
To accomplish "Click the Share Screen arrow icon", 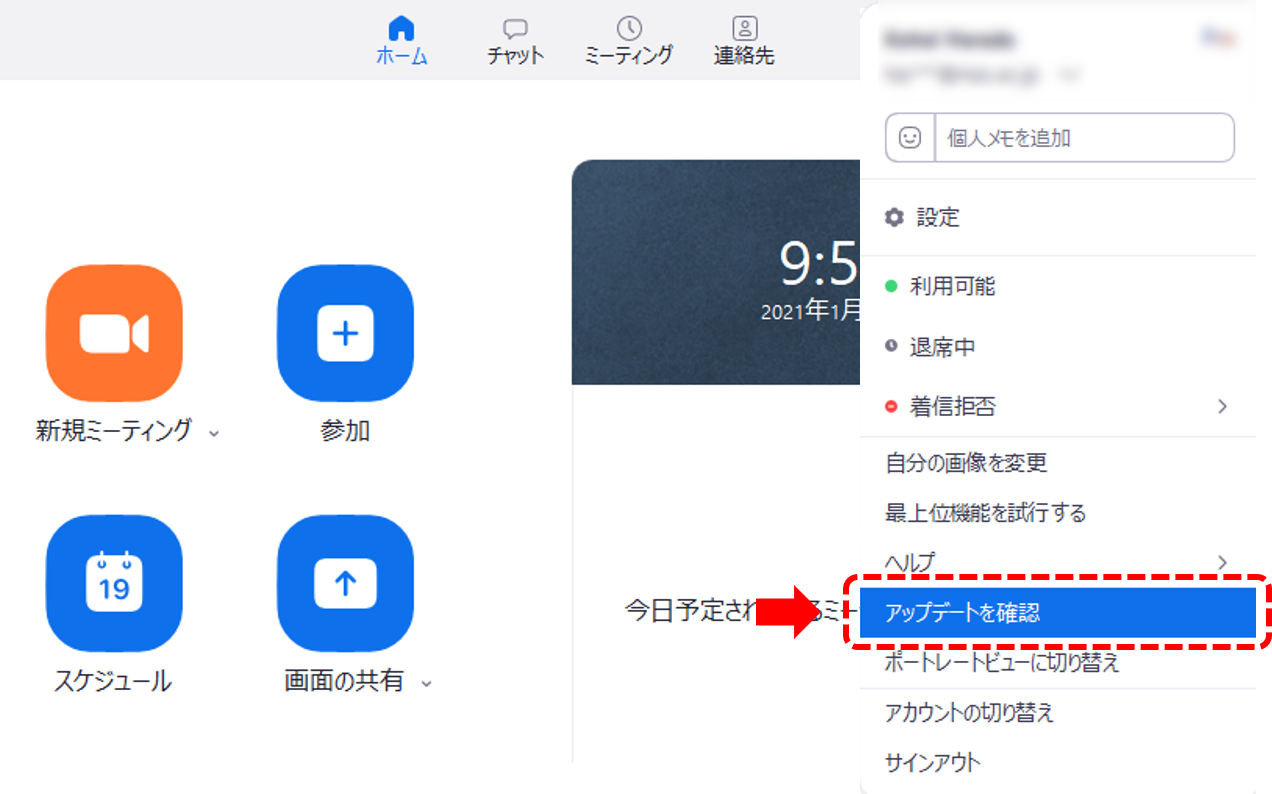I will [345, 583].
